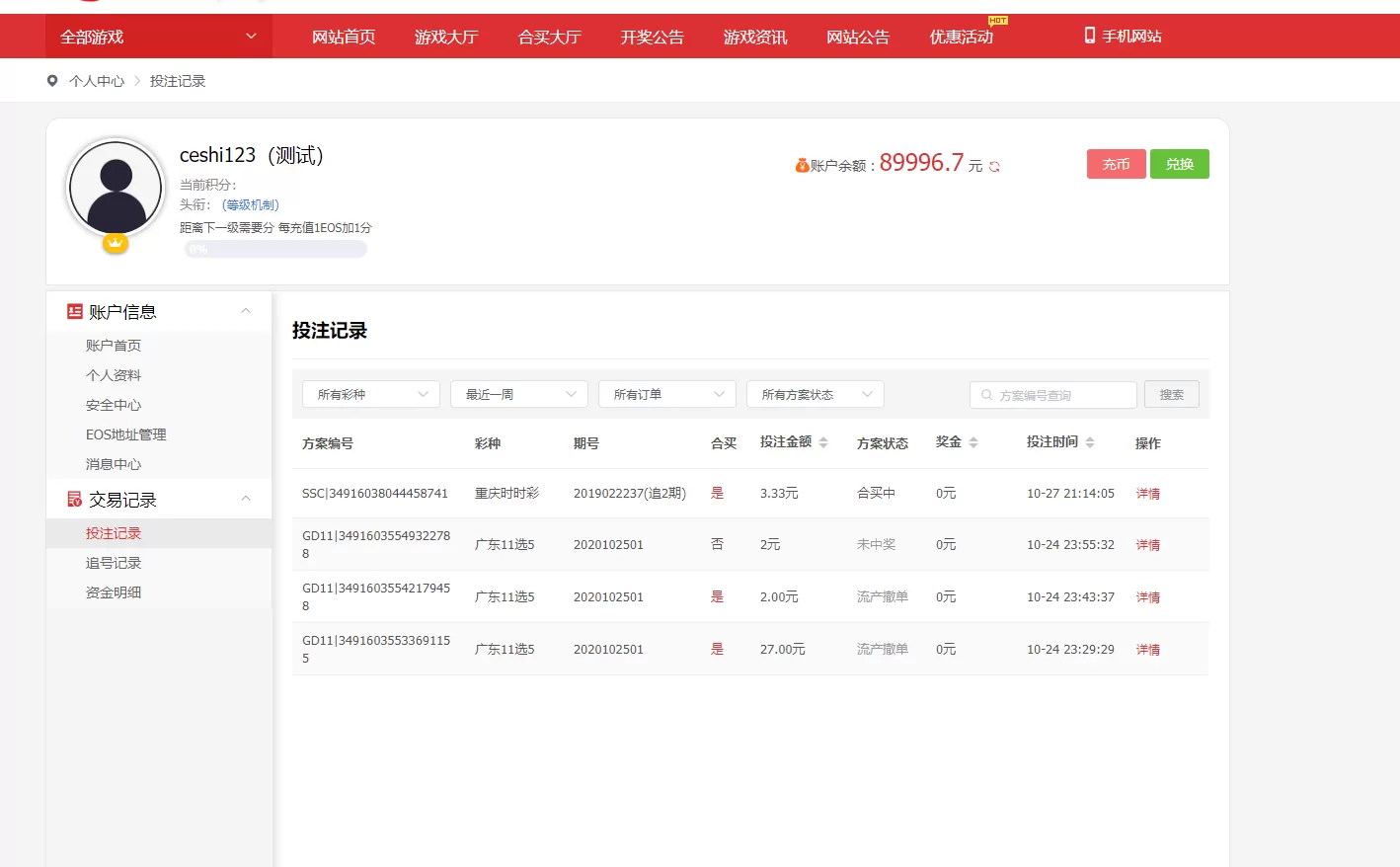Click the location pin icon in the breadcrumb
This screenshot has height=867, width=1400.
click(x=52, y=81)
